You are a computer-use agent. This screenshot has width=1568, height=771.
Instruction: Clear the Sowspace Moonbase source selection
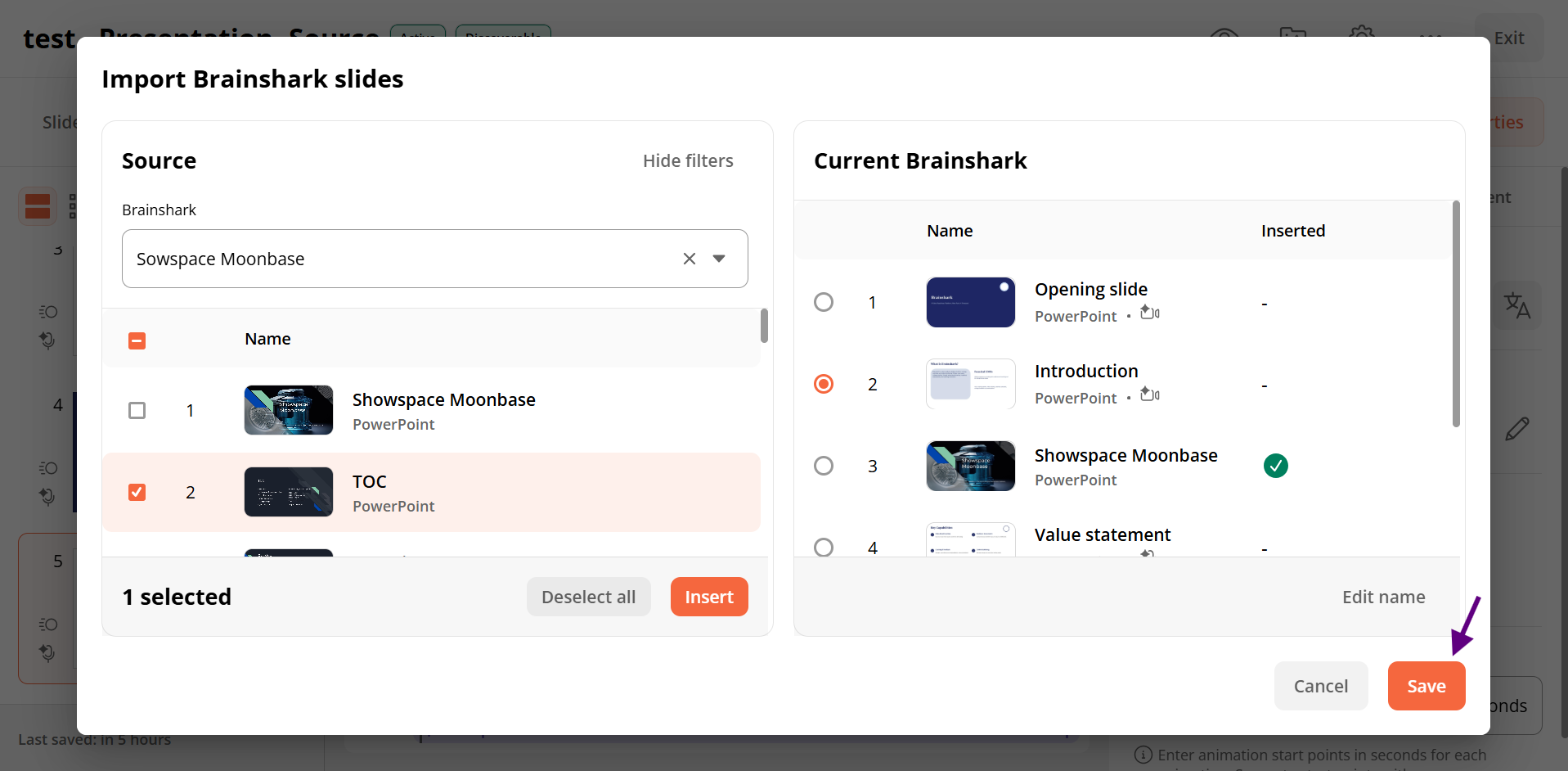(x=690, y=259)
